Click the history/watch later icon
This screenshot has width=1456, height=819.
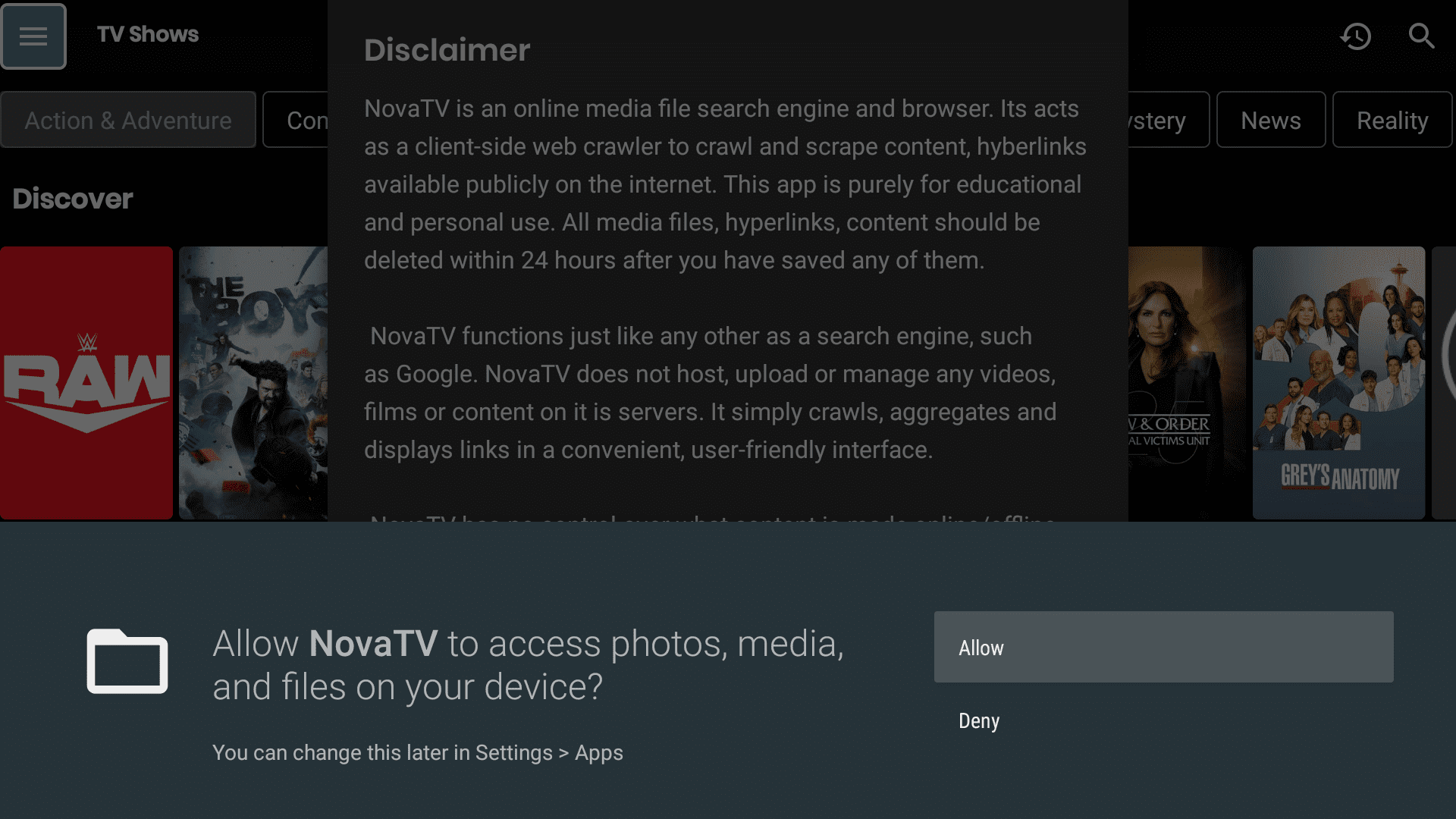[1356, 36]
